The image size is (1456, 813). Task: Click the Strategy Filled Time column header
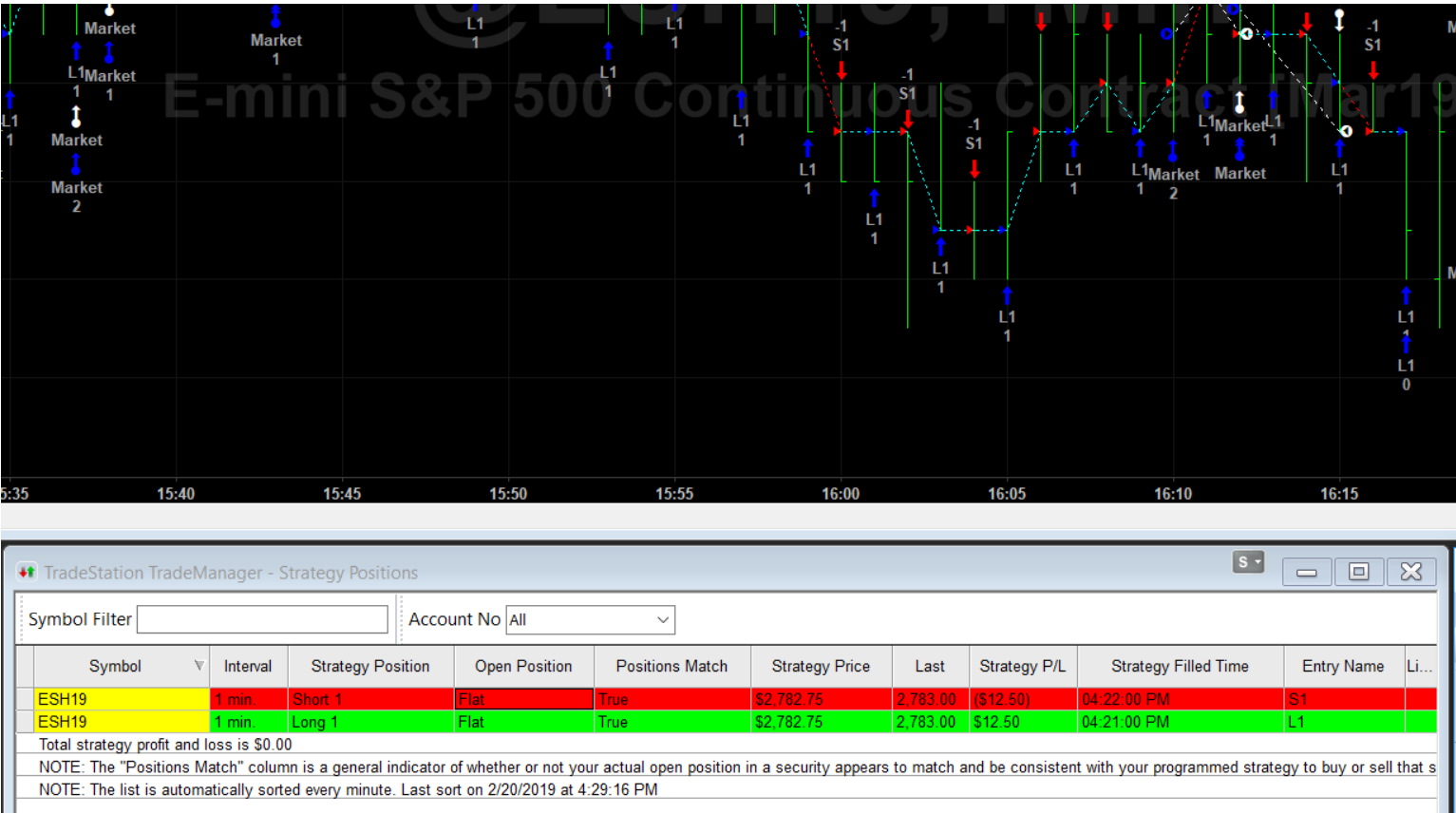1180,666
